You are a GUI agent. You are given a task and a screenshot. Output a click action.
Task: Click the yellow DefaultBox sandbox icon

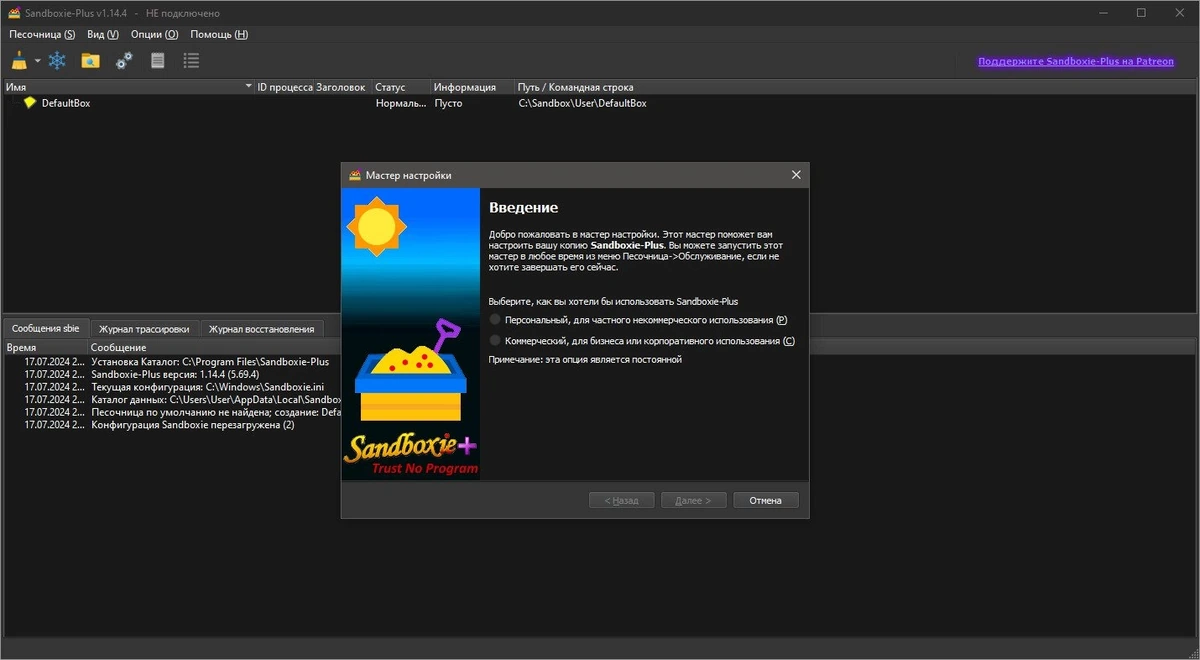(30, 103)
